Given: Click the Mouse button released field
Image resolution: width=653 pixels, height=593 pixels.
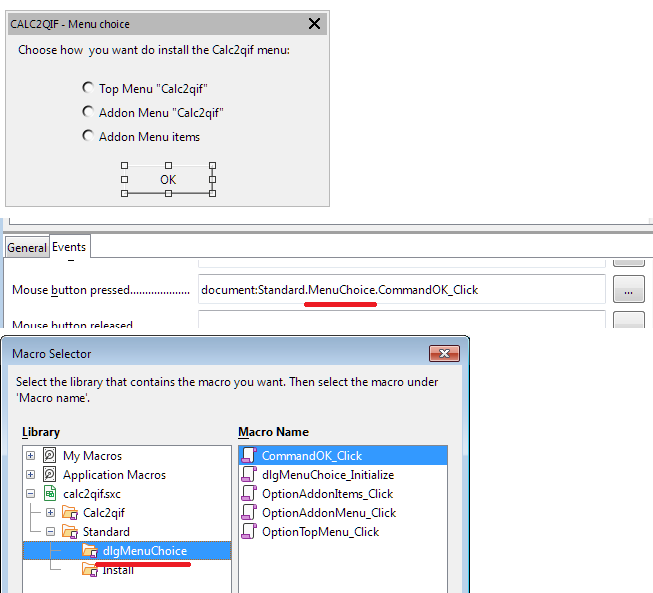Looking at the screenshot, I should click(401, 319).
